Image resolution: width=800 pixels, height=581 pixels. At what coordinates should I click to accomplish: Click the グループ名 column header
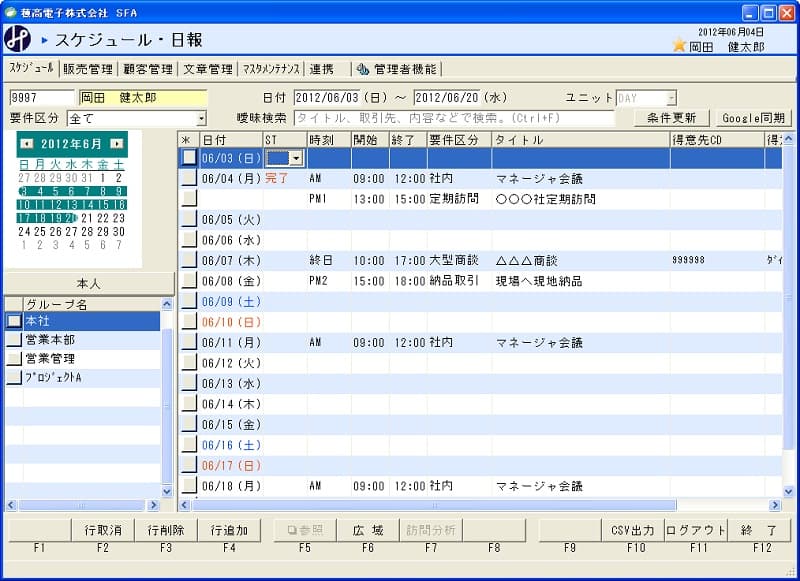pos(92,305)
